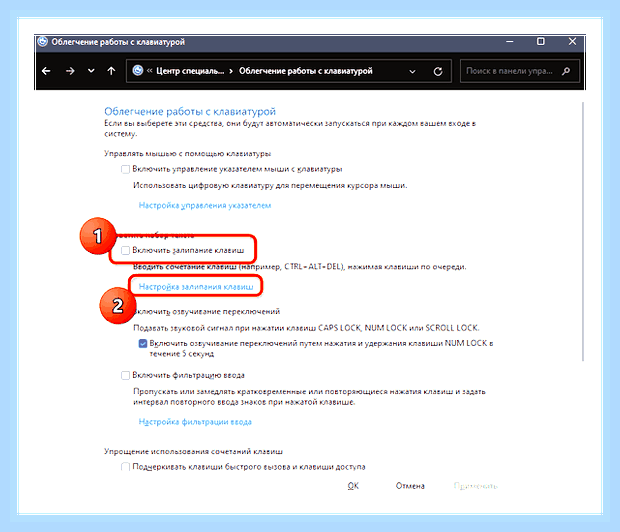This screenshot has width=620, height=532.
Task: Uncheck NUM LOCK hold toggle sounds checkbox
Action: [x=143, y=343]
